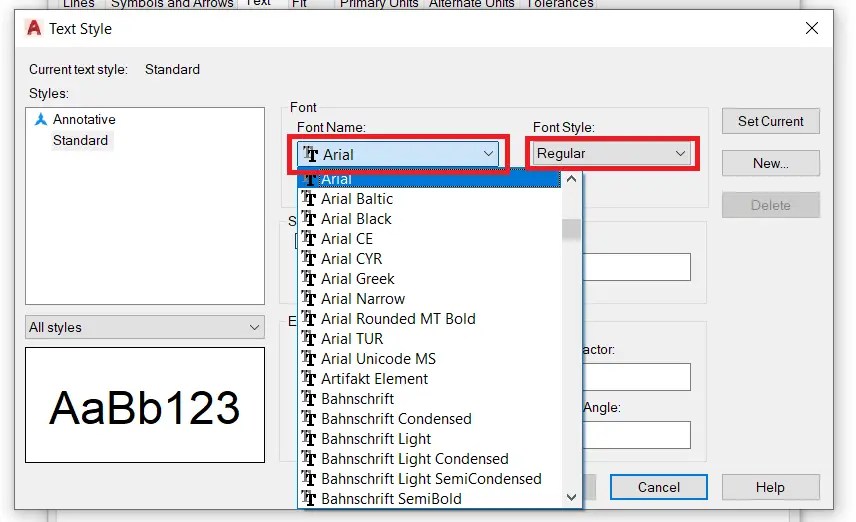Choose Arial Greek in the list
856x522 pixels.
coord(429,279)
